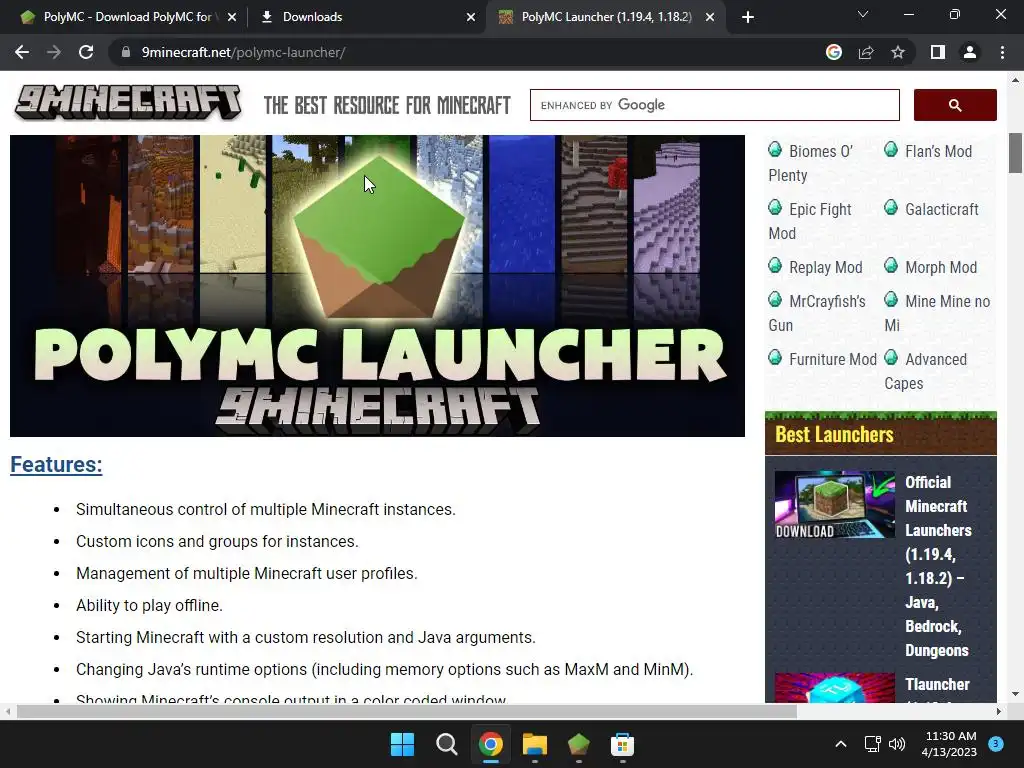Image resolution: width=1024 pixels, height=768 pixels.
Task: Select the PolyMC Launcher (1.19.4, 1.18.2) tab
Action: 605,17
